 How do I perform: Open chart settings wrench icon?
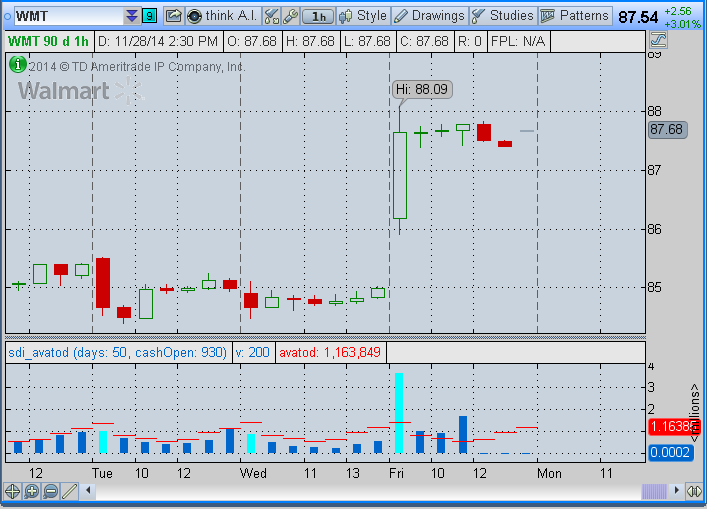coord(290,17)
